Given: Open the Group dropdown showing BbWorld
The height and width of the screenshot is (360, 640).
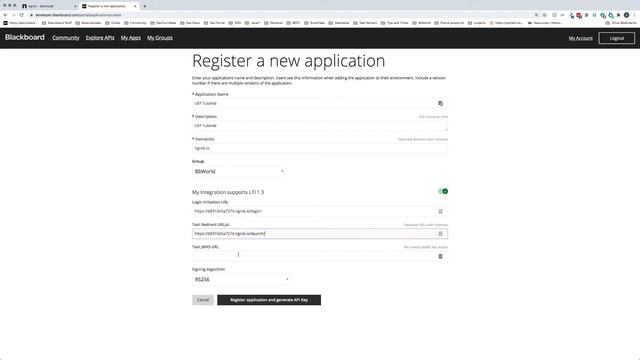Looking at the screenshot, I should coord(239,171).
